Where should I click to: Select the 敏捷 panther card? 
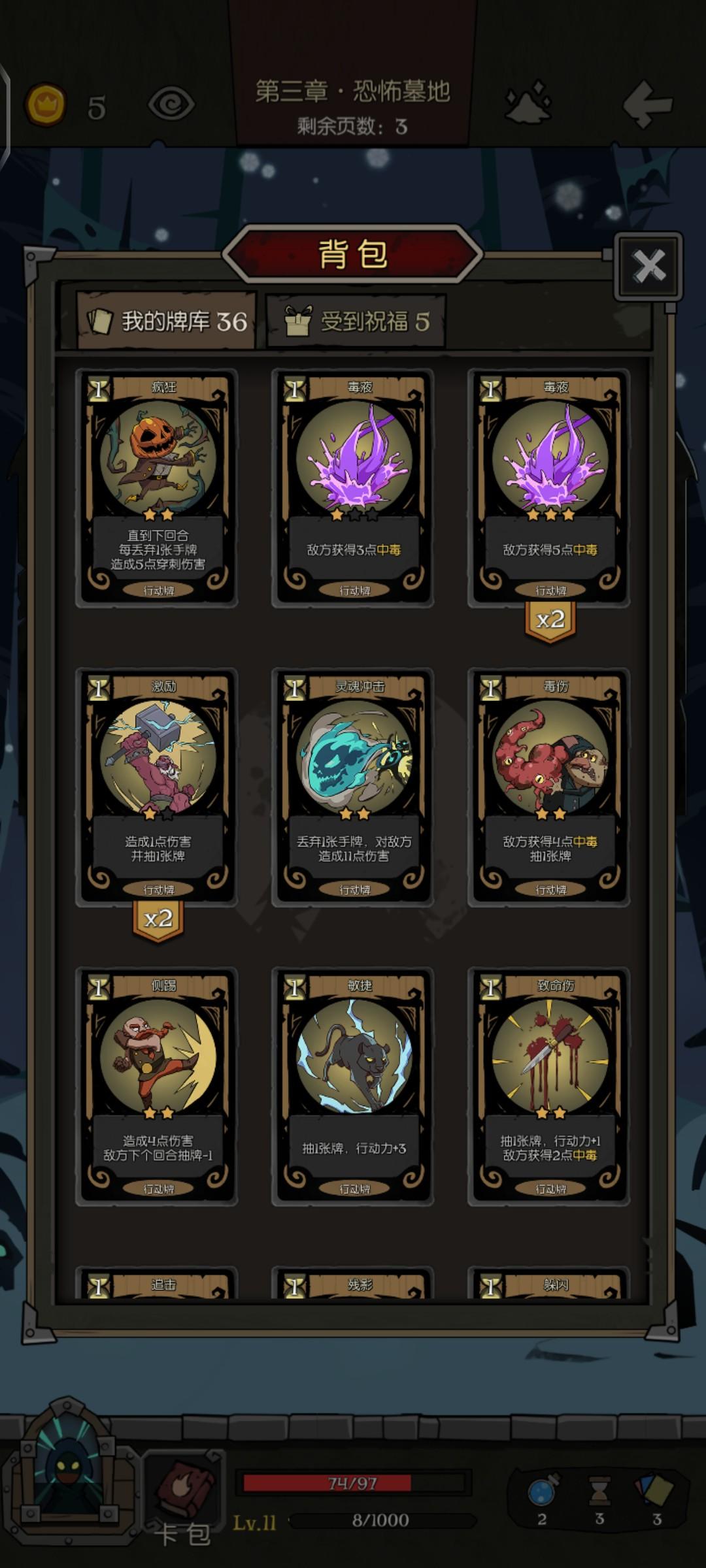pyautogui.click(x=353, y=1086)
